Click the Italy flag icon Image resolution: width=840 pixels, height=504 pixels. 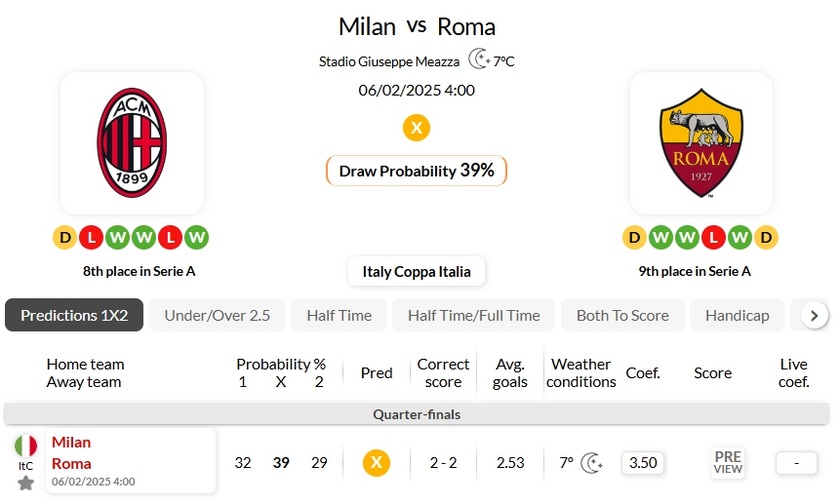pyautogui.click(x=26, y=446)
